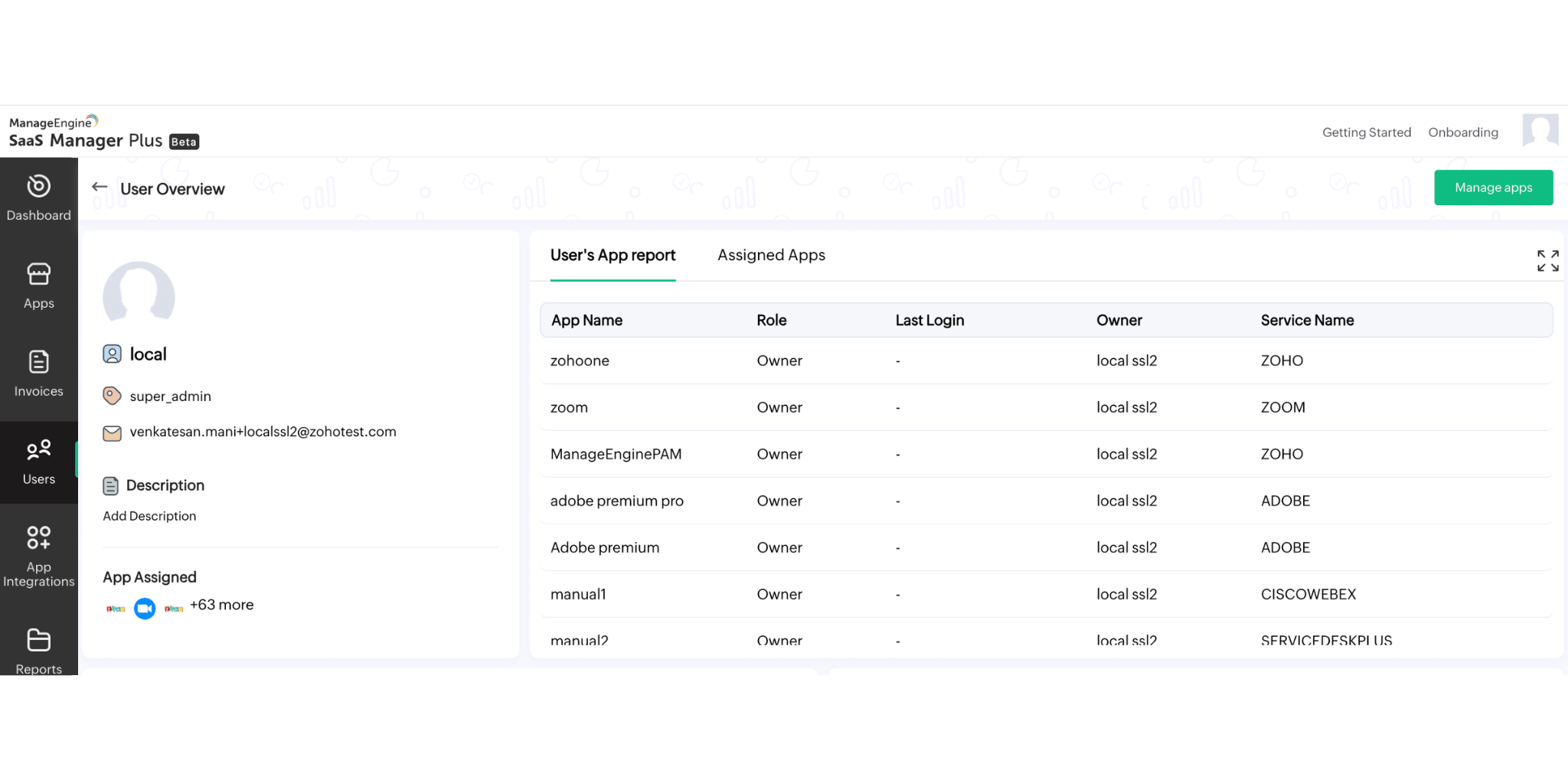This screenshot has height=780, width=1568.
Task: Click the super_admin role label
Action: click(170, 397)
